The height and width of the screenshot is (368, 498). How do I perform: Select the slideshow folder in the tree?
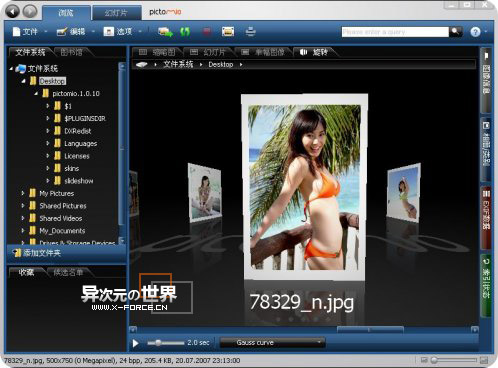tap(79, 181)
